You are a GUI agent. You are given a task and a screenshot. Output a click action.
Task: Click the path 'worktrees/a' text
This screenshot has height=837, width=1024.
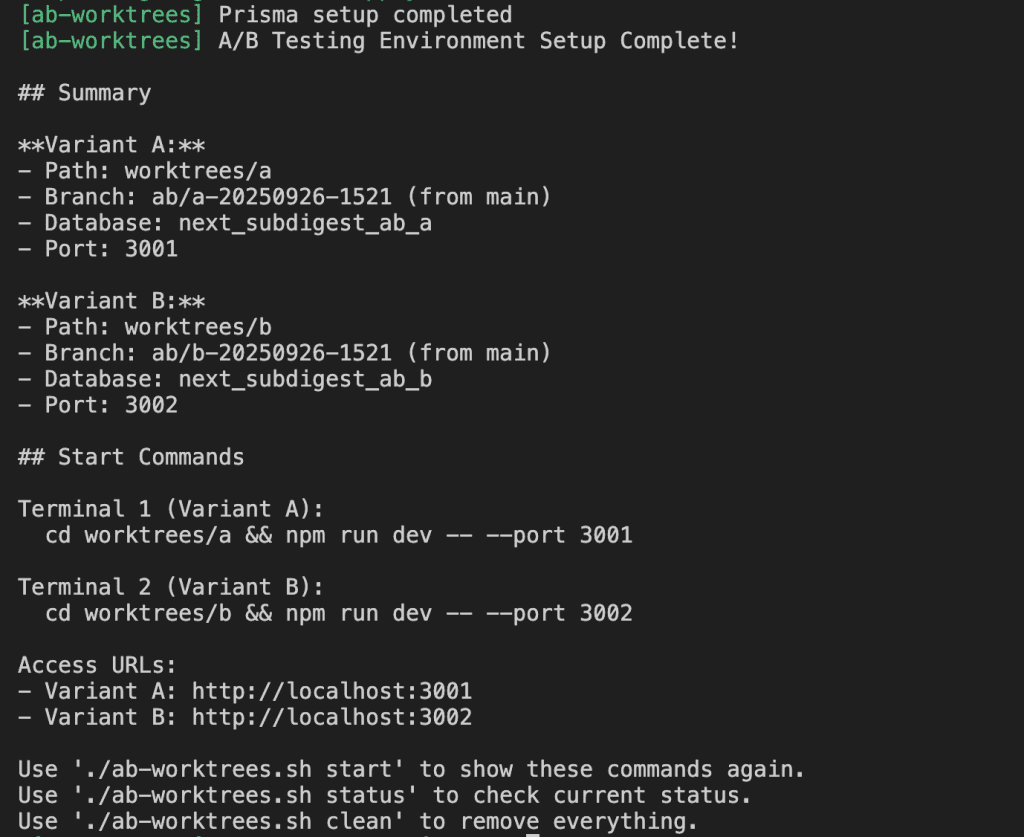[198, 171]
